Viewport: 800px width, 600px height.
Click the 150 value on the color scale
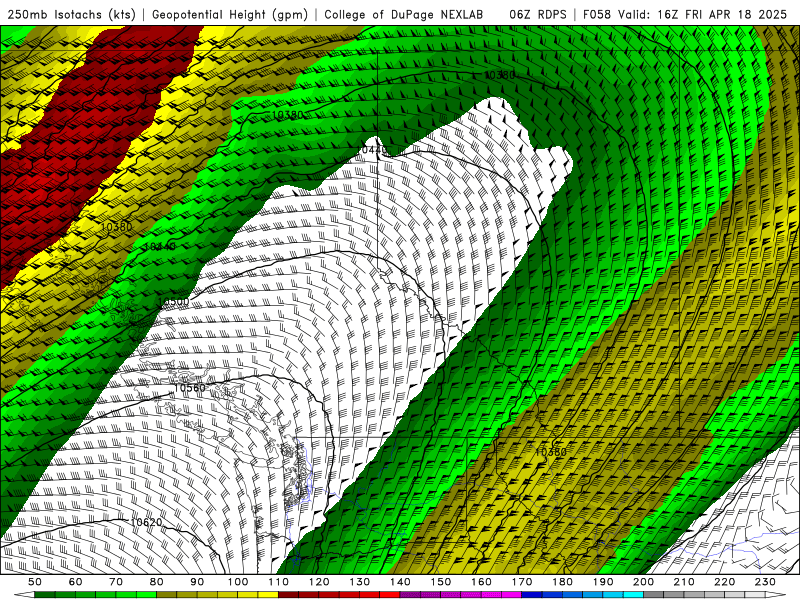point(441,582)
